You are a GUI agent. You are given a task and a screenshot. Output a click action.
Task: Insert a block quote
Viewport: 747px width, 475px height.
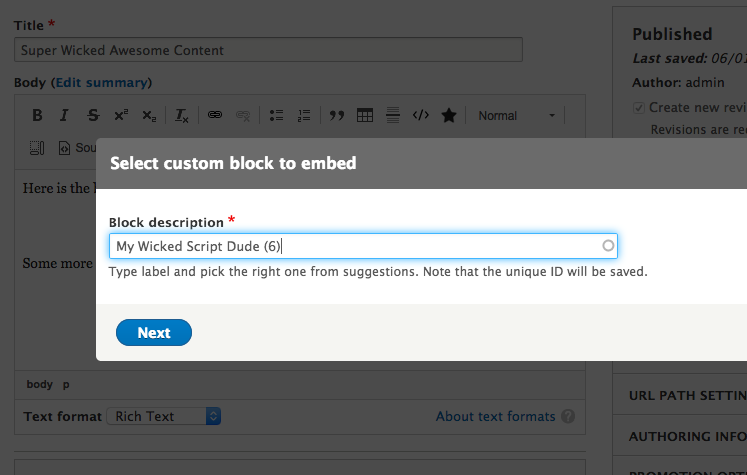coord(337,115)
